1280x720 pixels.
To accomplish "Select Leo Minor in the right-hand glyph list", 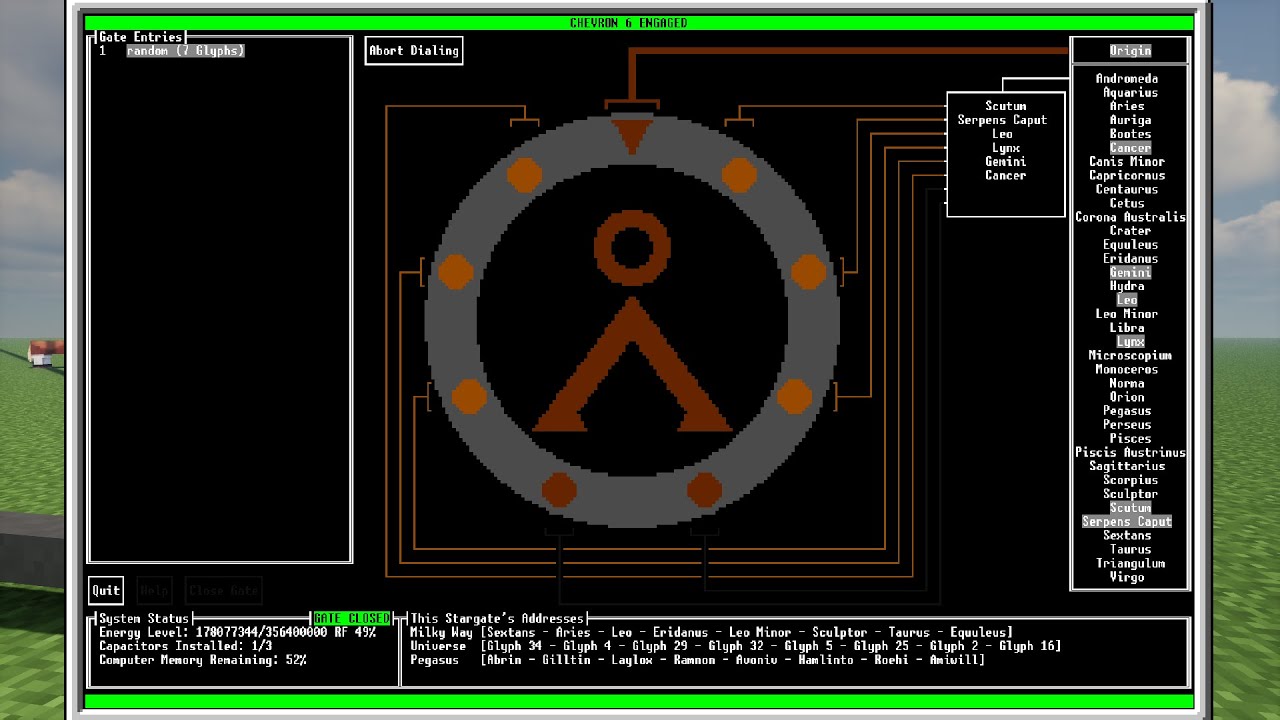I will [1127, 314].
